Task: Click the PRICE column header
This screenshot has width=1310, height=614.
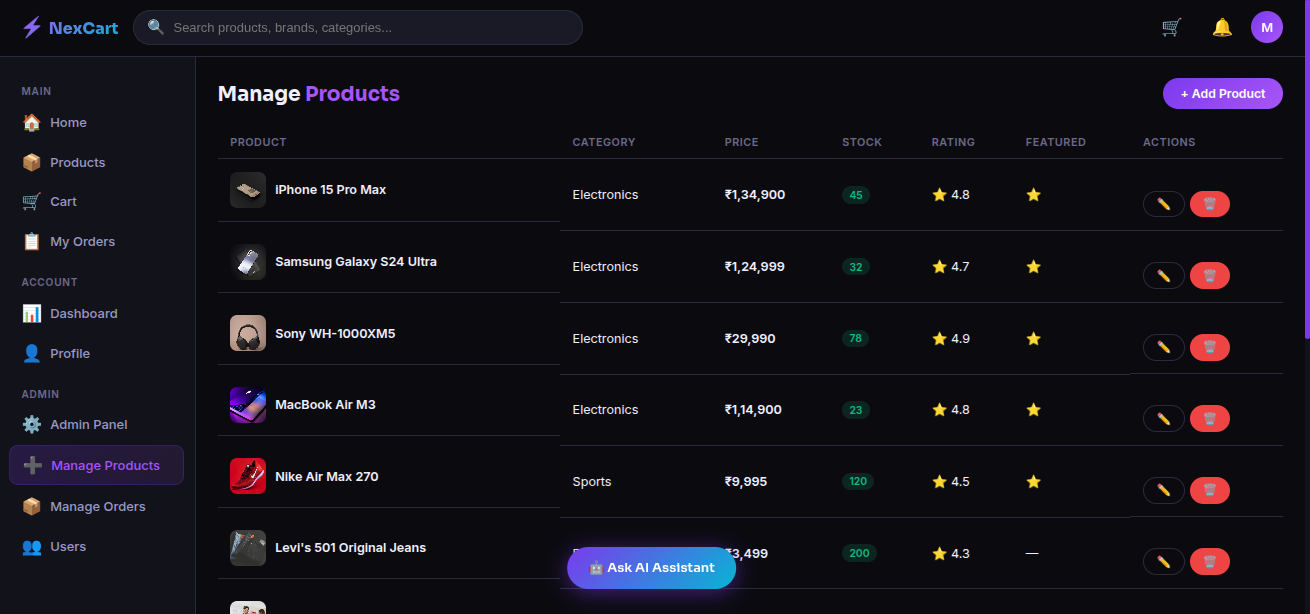Action: tap(741, 142)
